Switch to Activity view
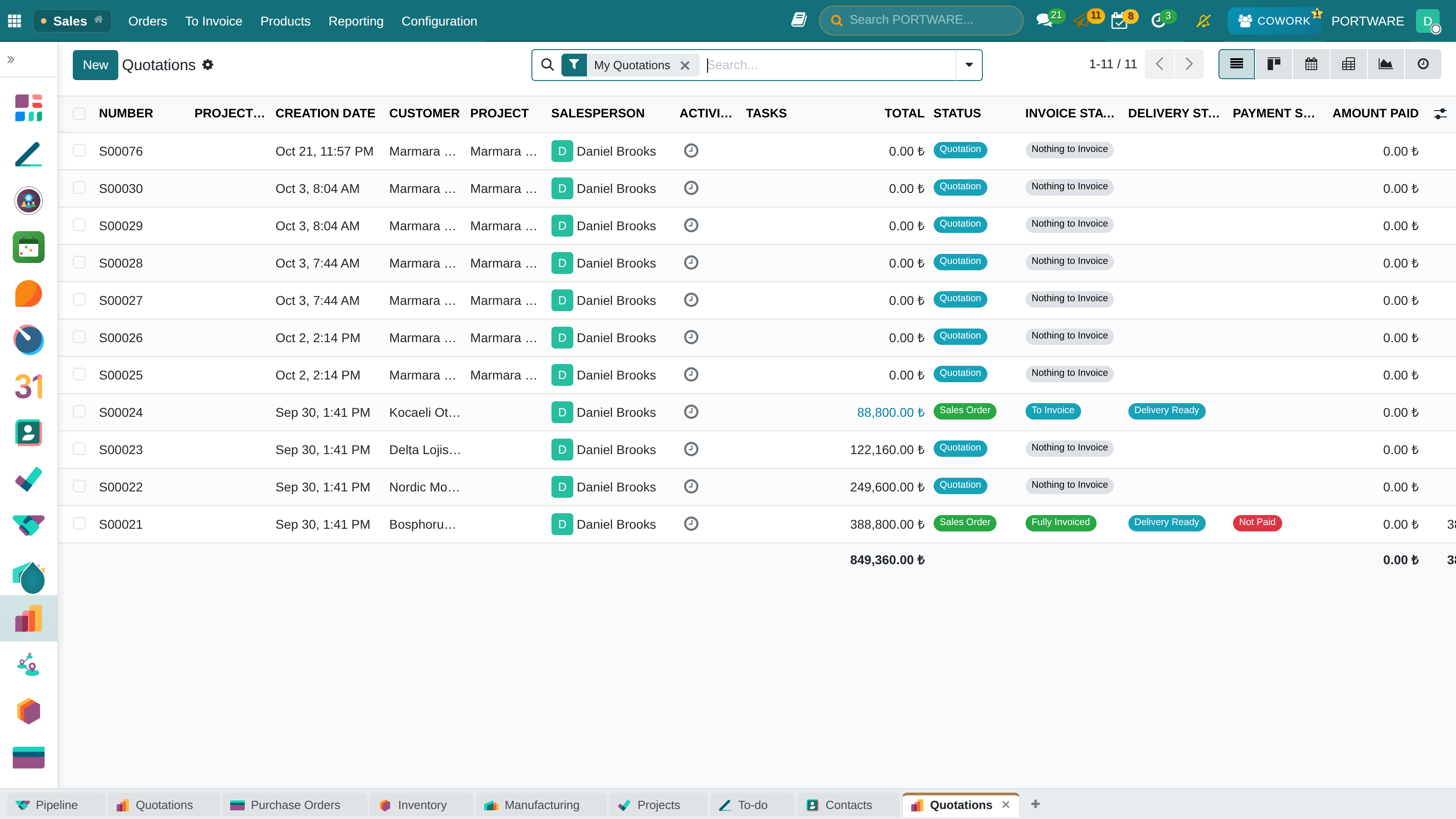Image resolution: width=1456 pixels, height=819 pixels. pos(1423,64)
